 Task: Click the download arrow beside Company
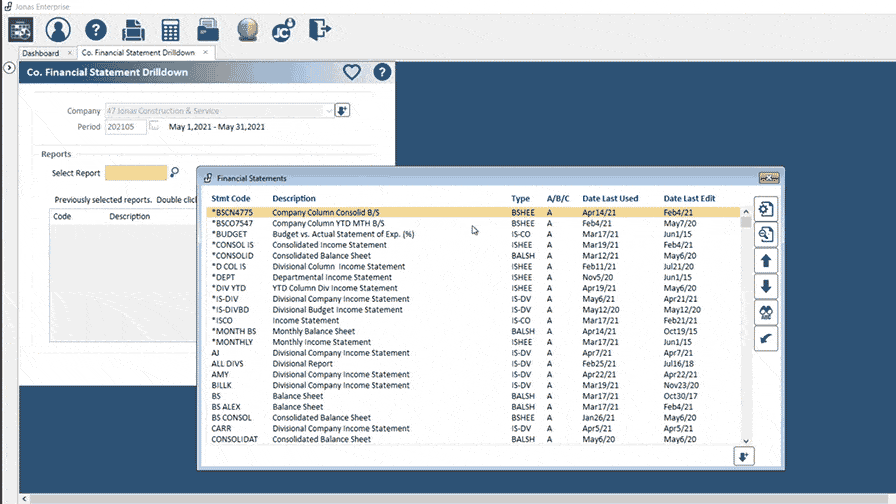pyautogui.click(x=342, y=110)
